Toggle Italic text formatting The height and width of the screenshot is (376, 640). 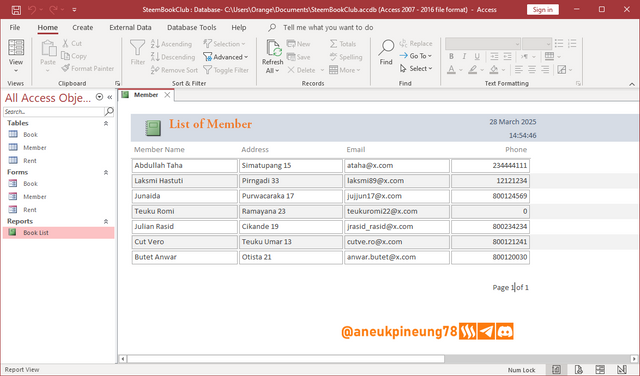(x=464, y=56)
